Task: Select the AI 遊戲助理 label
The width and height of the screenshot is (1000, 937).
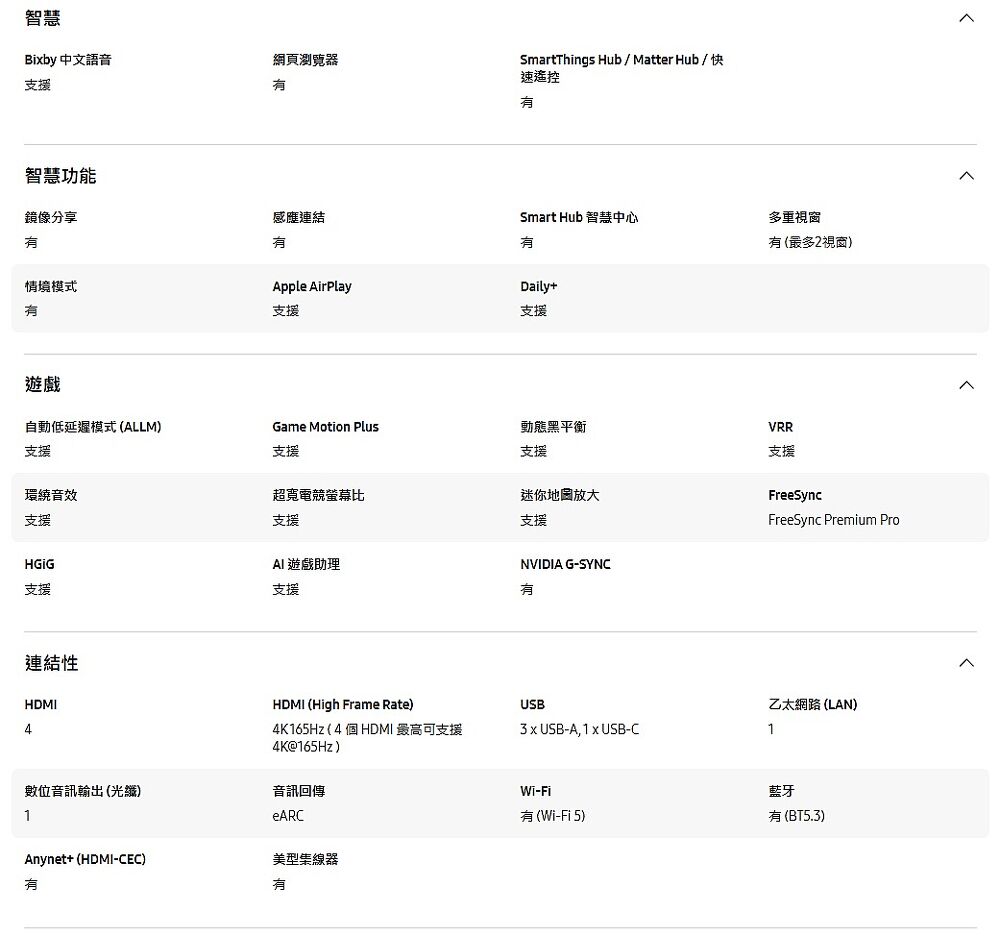Action: coord(306,564)
